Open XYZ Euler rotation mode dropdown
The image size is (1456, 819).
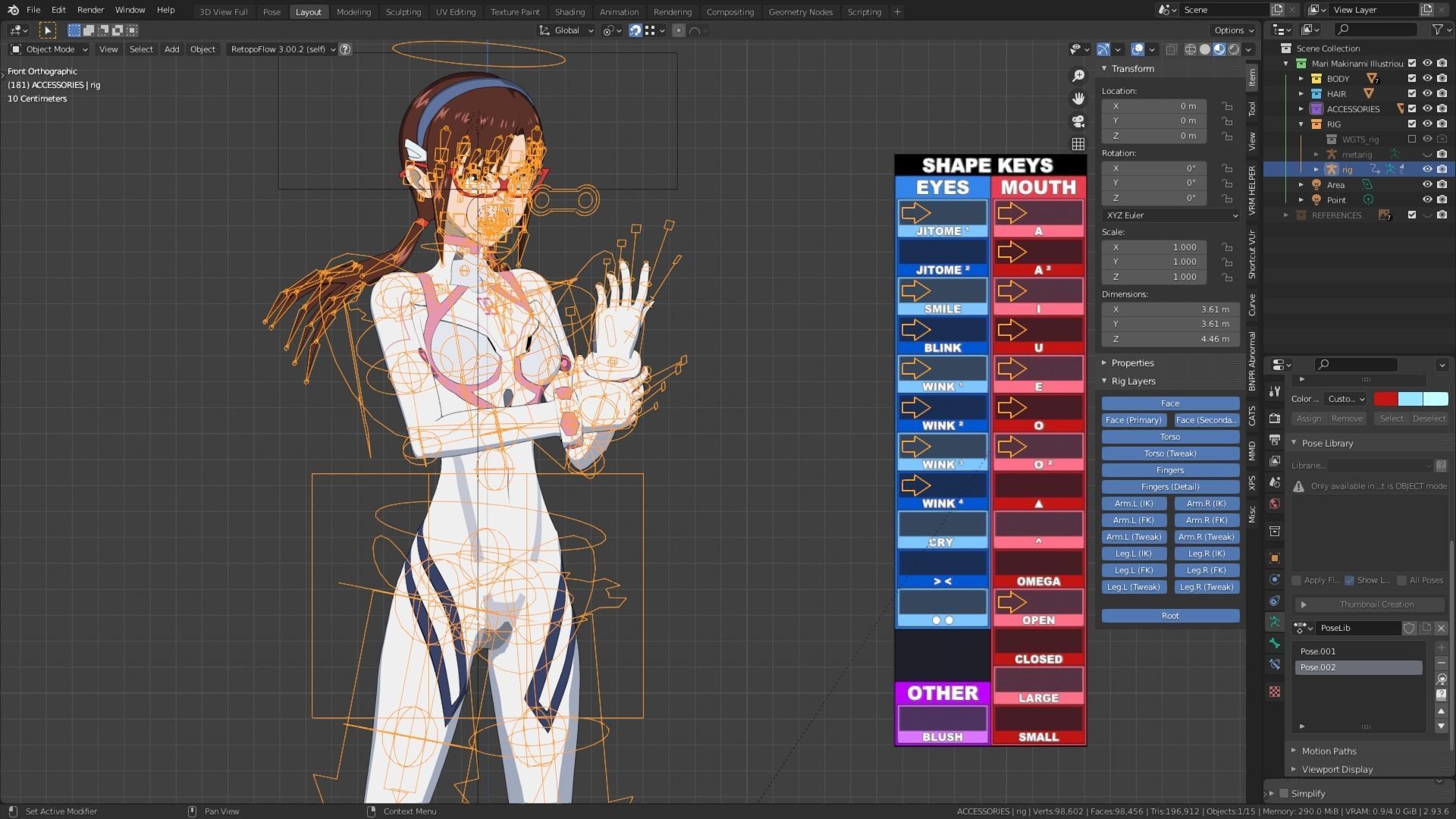(1171, 215)
